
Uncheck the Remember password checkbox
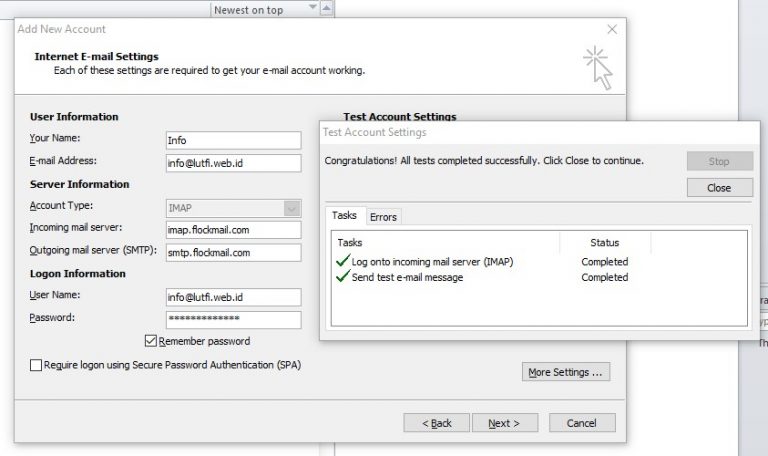point(151,341)
